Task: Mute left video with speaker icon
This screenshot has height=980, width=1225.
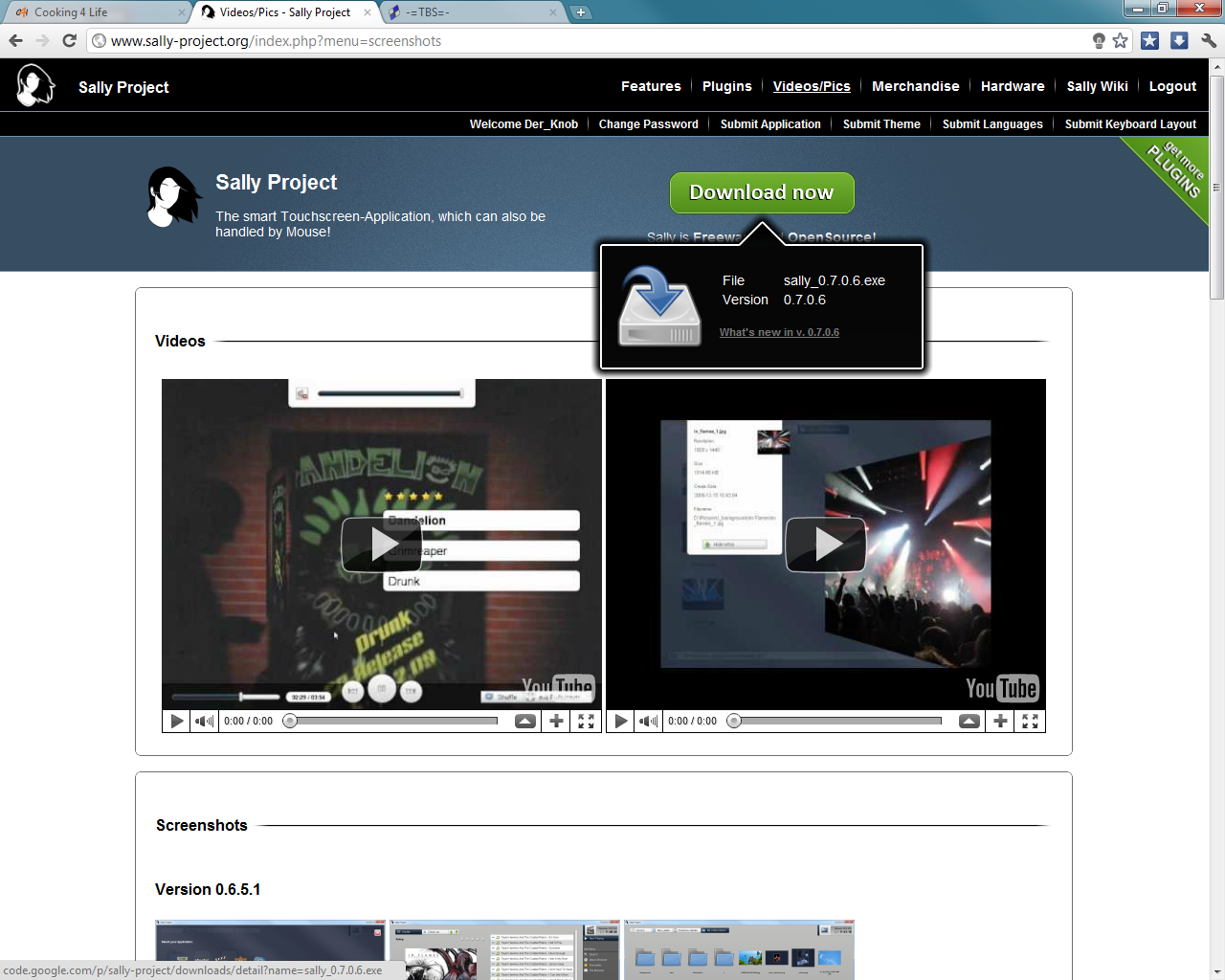Action: (x=204, y=721)
